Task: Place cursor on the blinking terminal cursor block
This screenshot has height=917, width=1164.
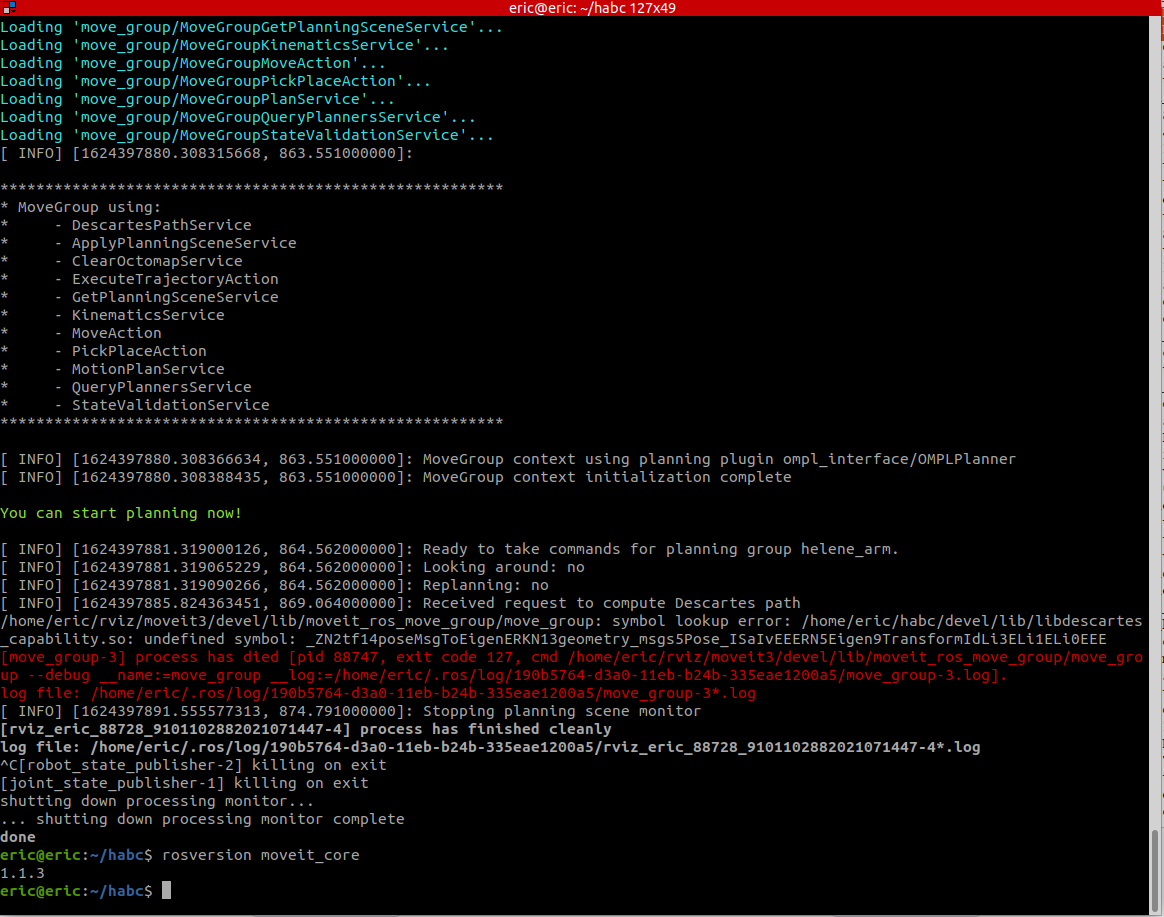Action: [x=166, y=891]
